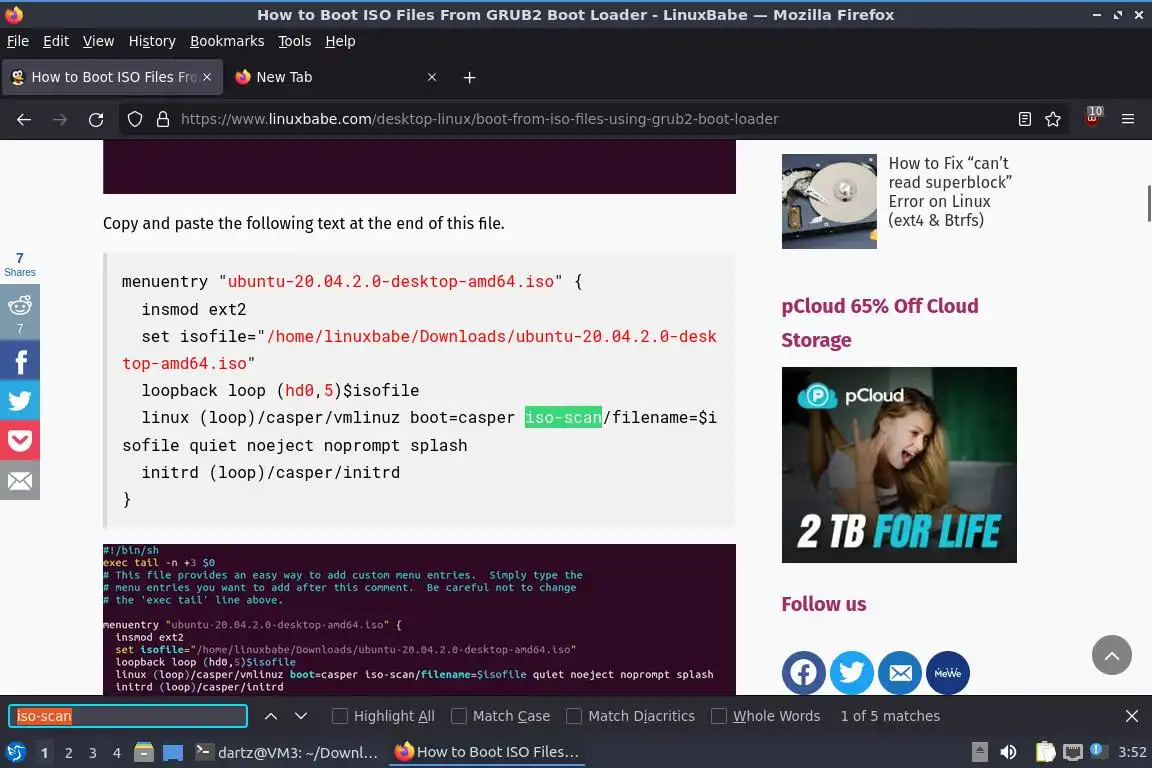
Task: Open the Tools menu
Action: 295,41
